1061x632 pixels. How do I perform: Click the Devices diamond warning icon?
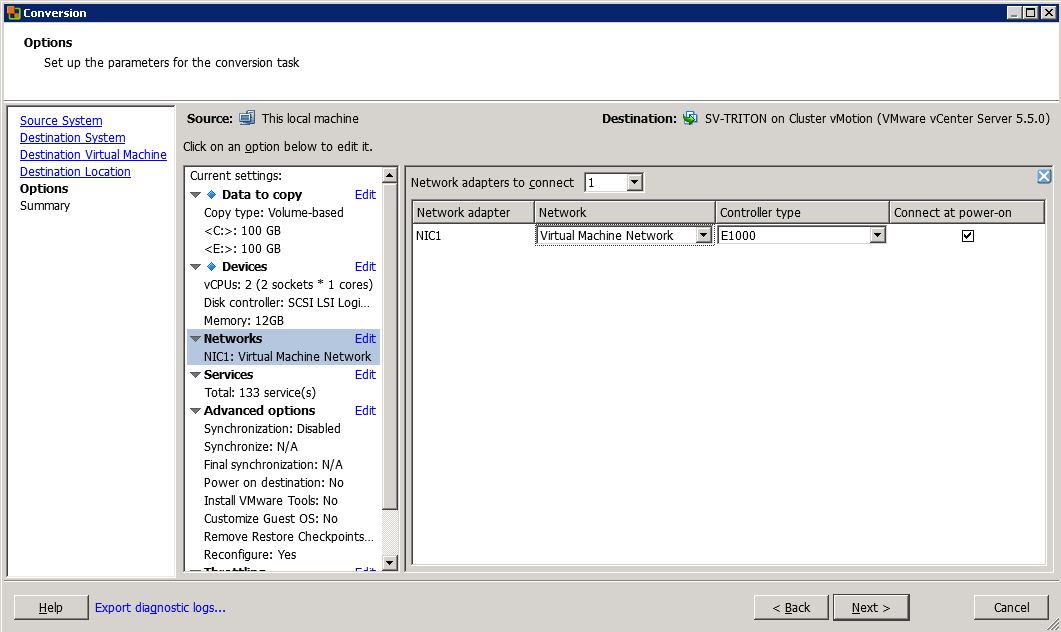pyautogui.click(x=211, y=267)
